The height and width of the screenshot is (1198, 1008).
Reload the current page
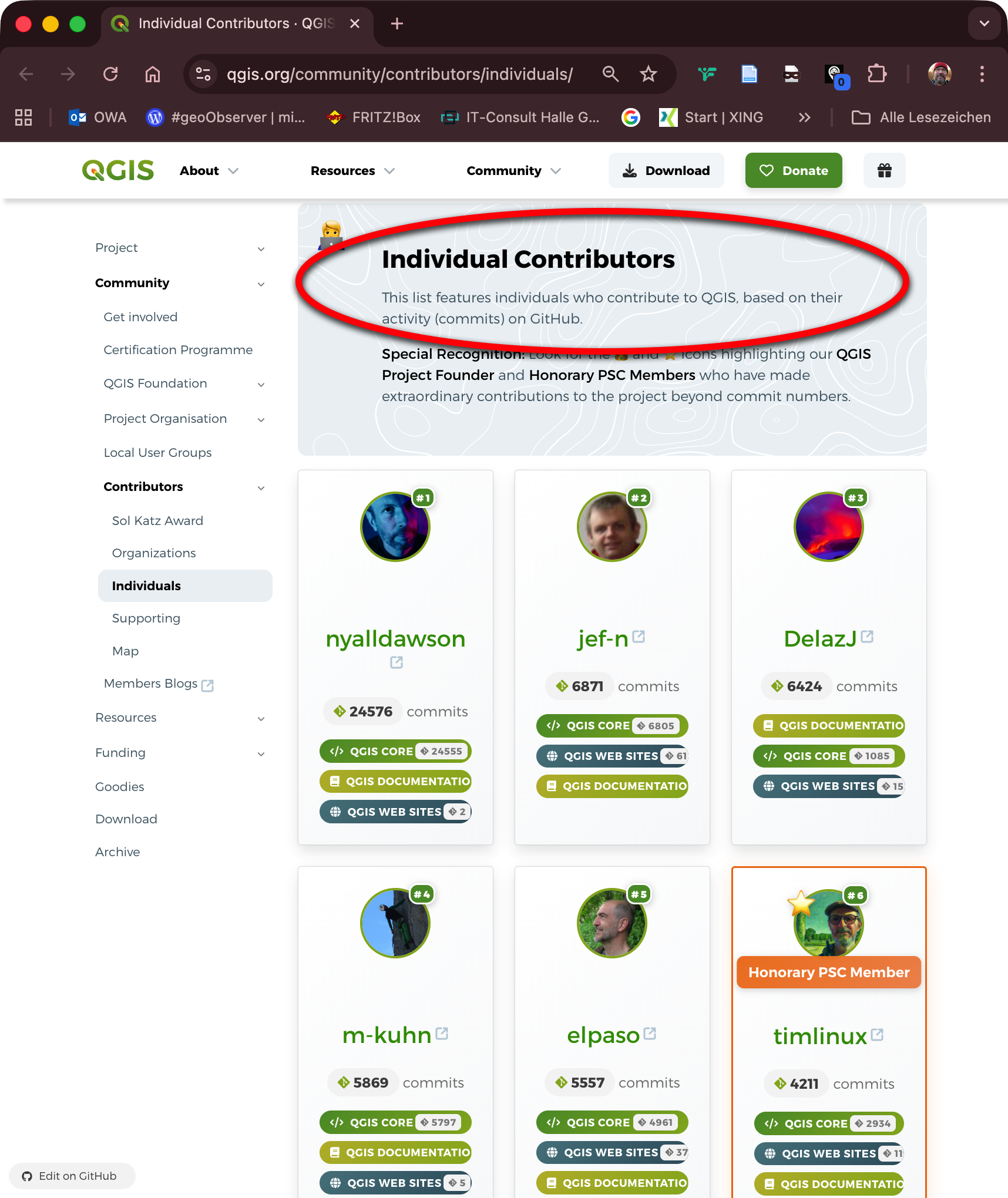tap(110, 74)
